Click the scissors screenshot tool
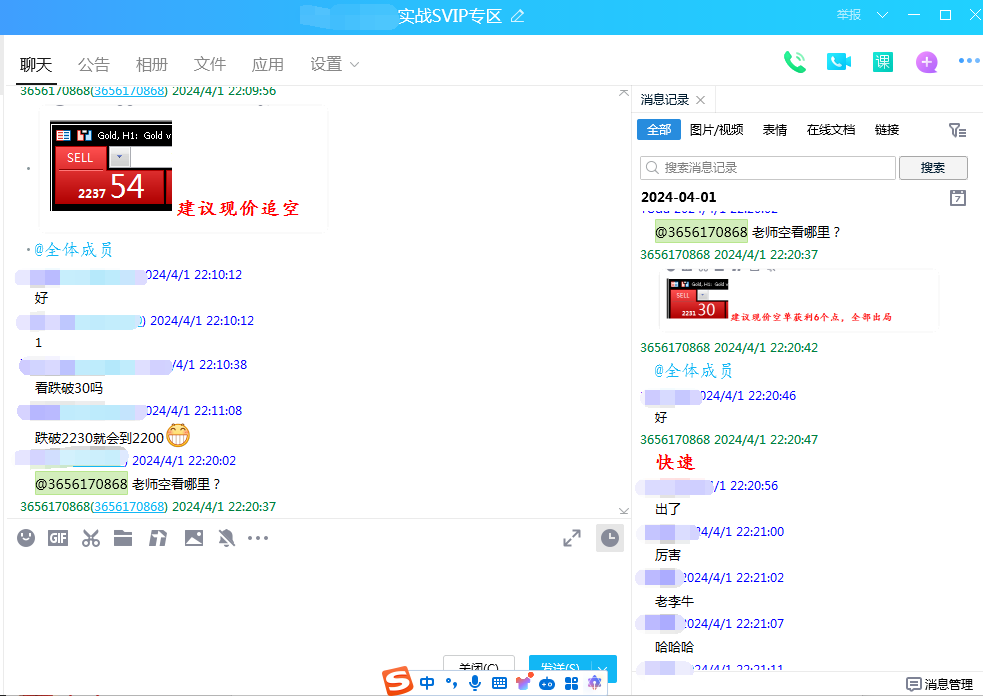The height and width of the screenshot is (696, 983). tap(91, 539)
